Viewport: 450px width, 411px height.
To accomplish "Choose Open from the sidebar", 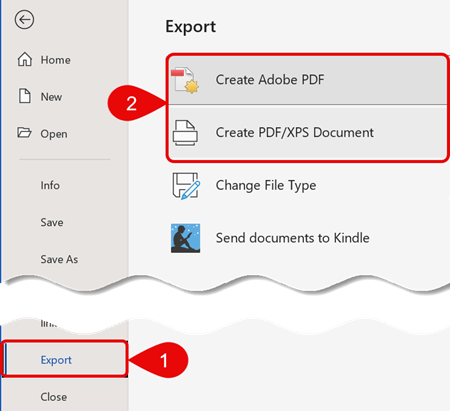I will point(54,134).
